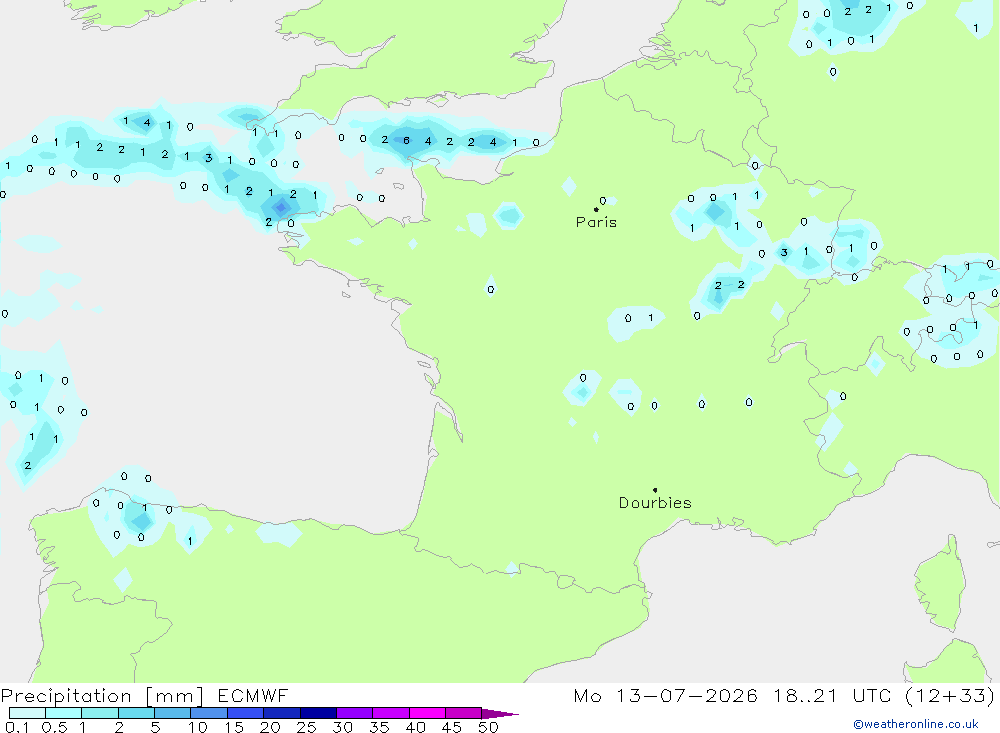Click the 0.5–1 mm legend color swatch
This screenshot has height=733, width=1000.
[63, 713]
